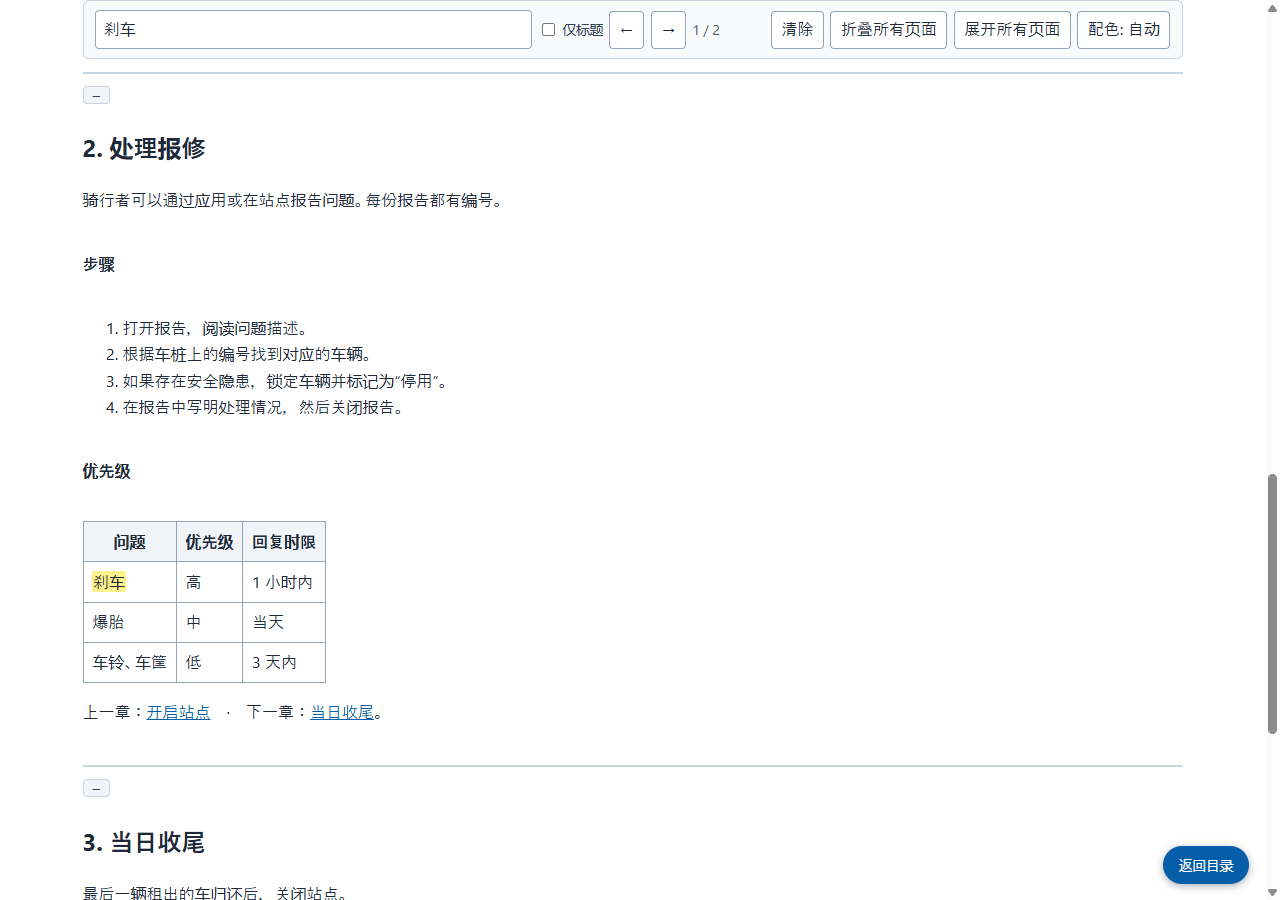
Task: Click the highlighted 刹车 table cell
Action: click(129, 582)
